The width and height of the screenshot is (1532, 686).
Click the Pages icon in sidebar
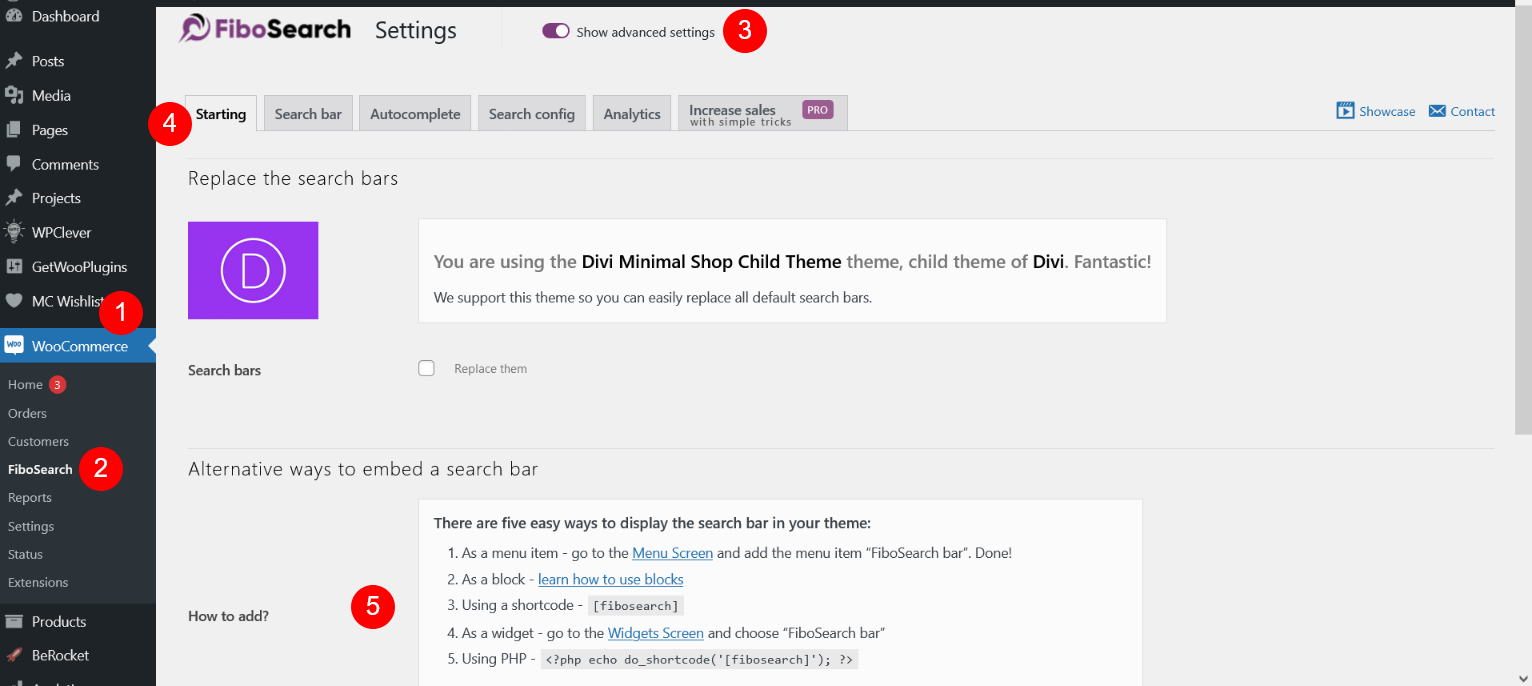tap(14, 130)
